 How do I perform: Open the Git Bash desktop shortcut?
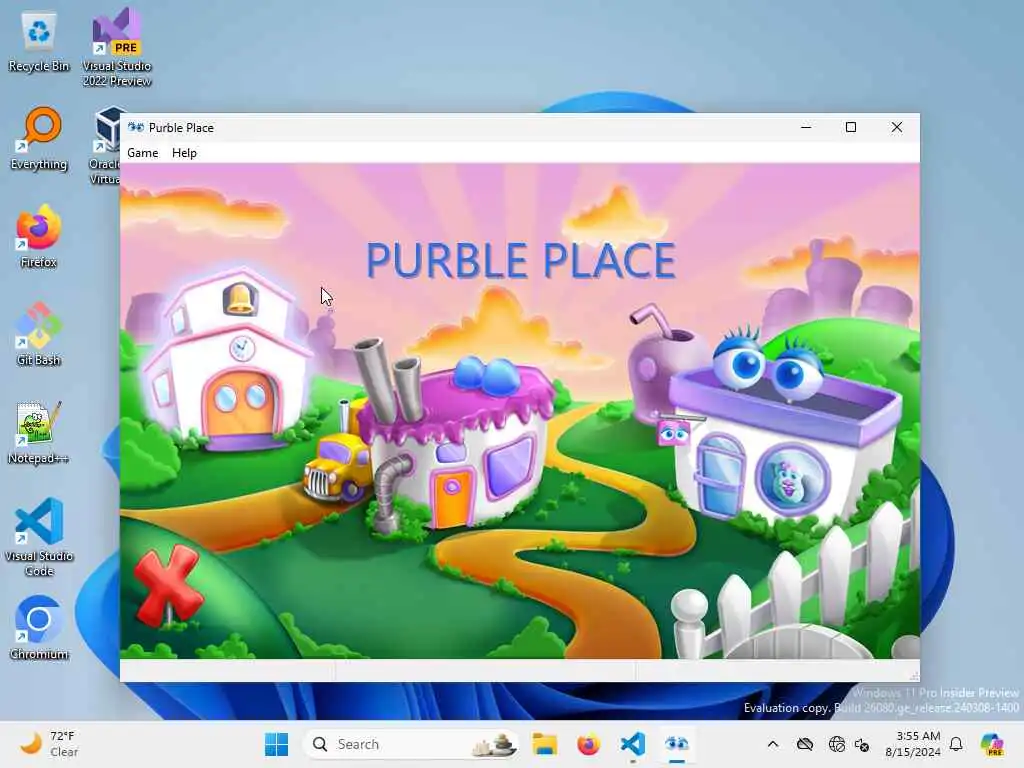(x=39, y=334)
